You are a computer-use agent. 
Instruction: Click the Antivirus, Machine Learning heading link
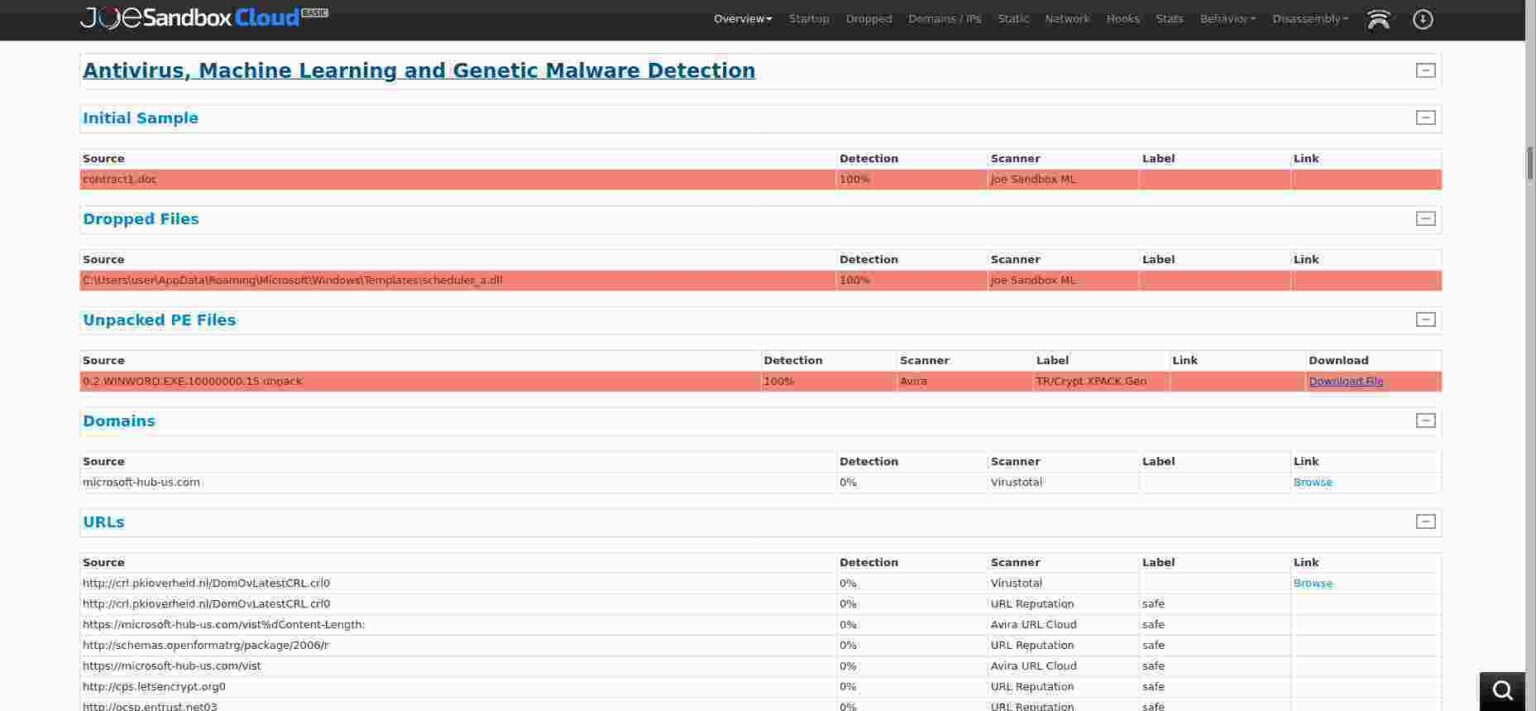(419, 70)
